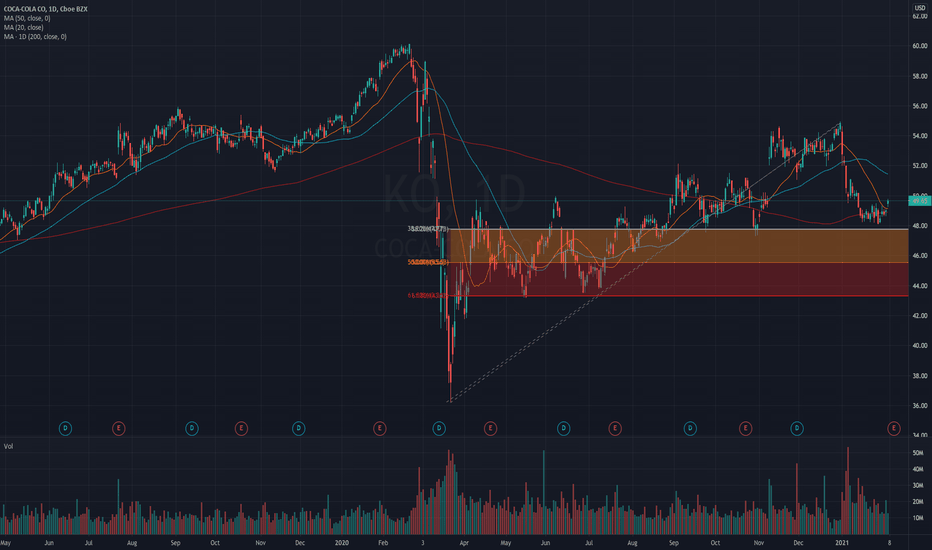Select the MA (50, close, 0) legend
Viewport: 932px width, 550px height.
pos(27,18)
